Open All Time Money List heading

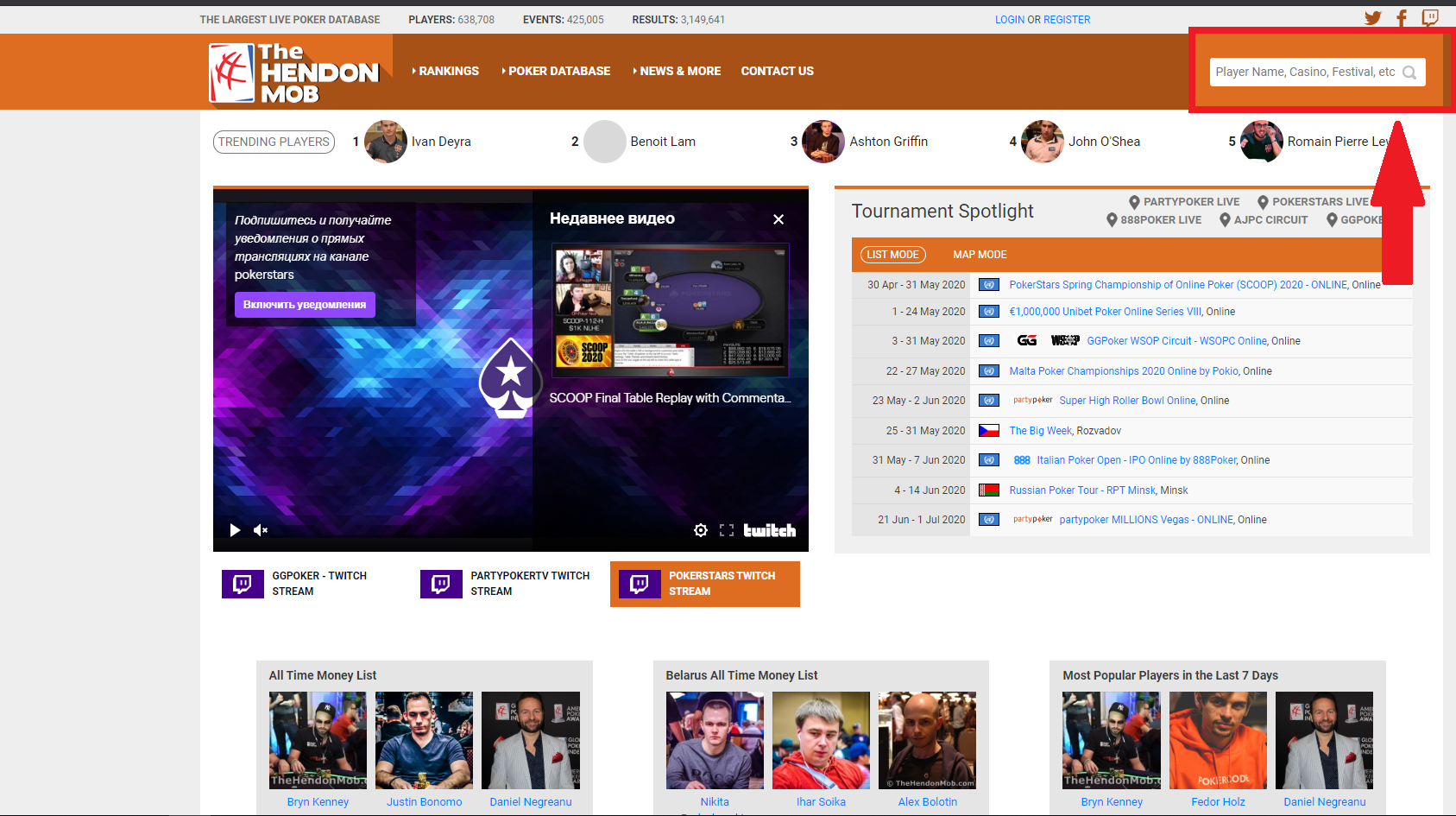(323, 675)
